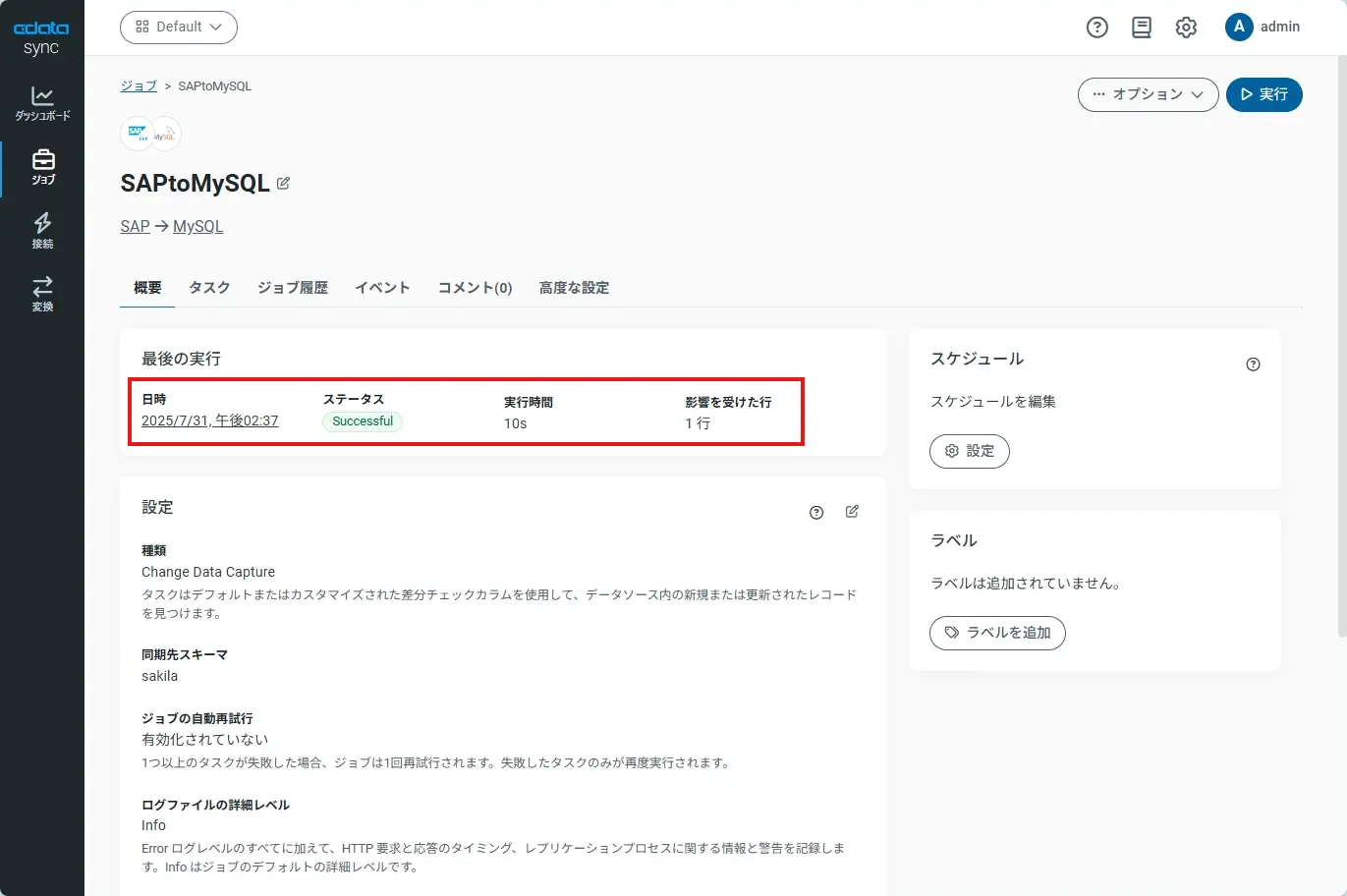
Task: Open help for the 設定 settings card
Action: 816,512
